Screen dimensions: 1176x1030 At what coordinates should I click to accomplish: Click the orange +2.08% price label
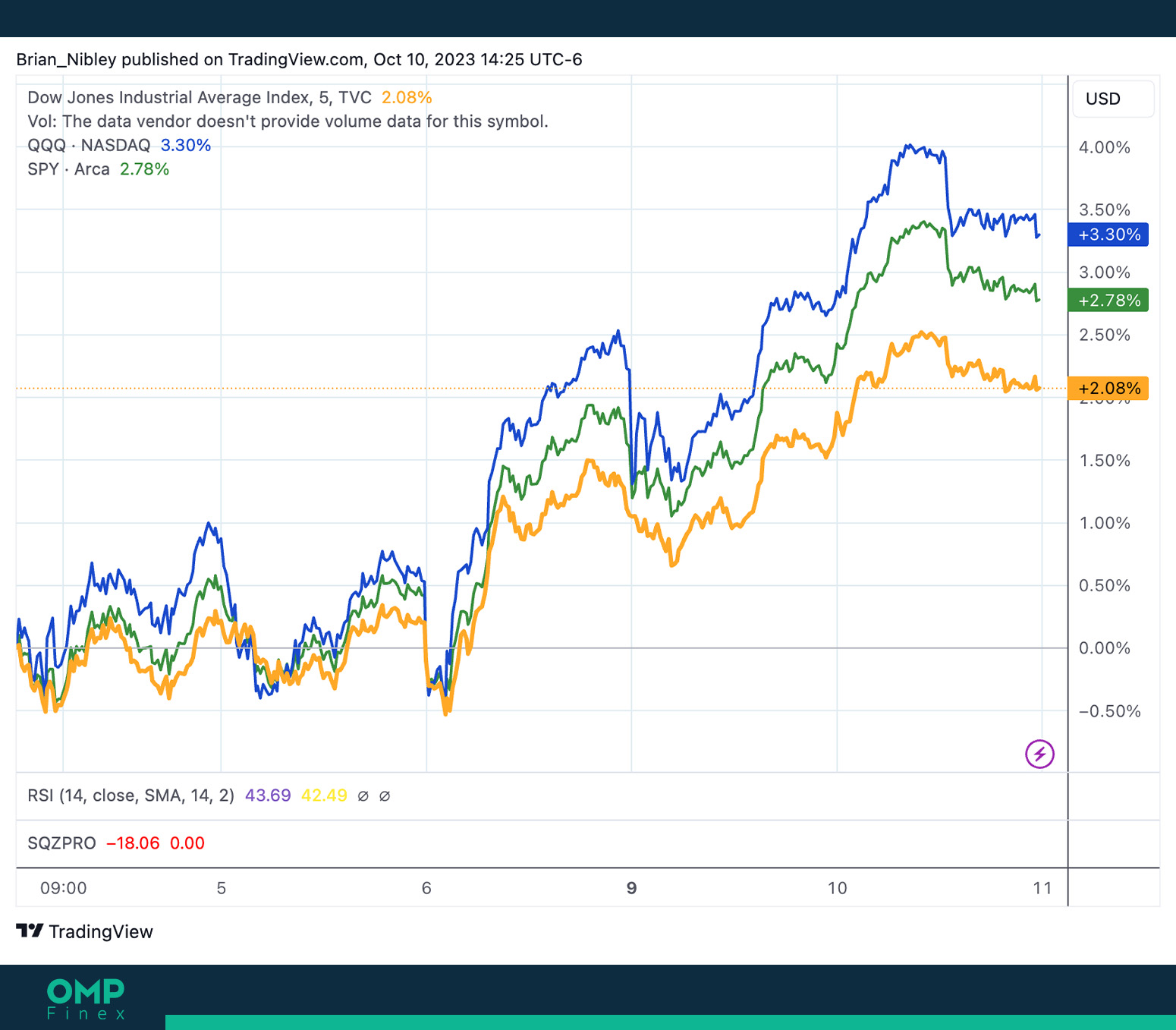pyautogui.click(x=1108, y=389)
